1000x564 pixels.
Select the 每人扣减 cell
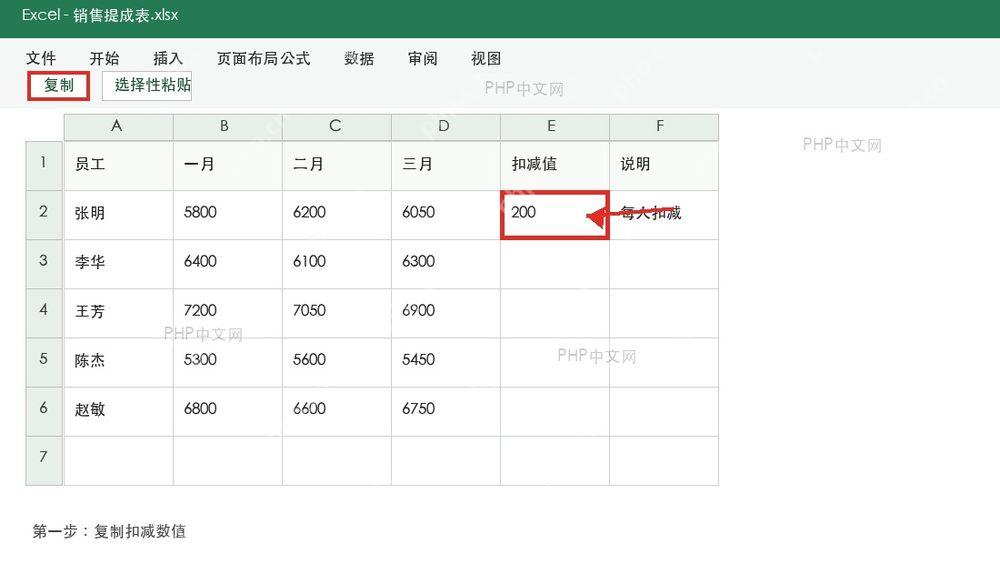[663, 214]
